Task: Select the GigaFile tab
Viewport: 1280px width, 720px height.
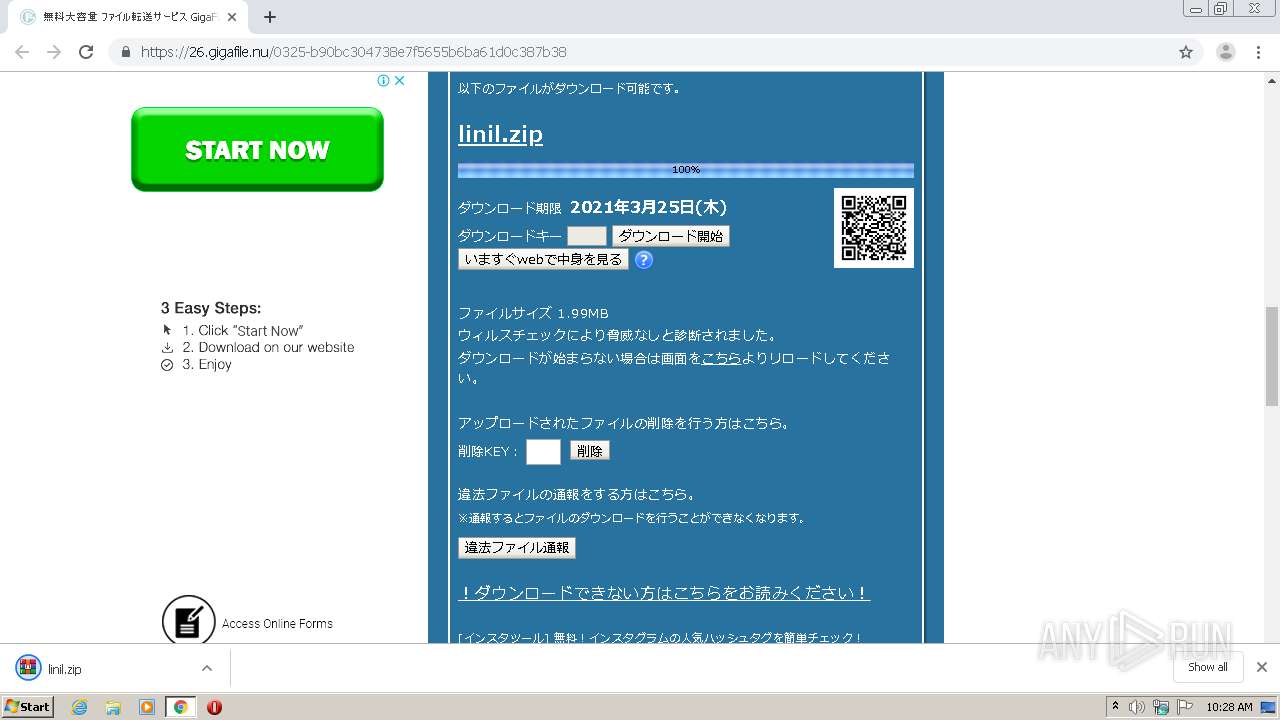Action: (x=126, y=17)
